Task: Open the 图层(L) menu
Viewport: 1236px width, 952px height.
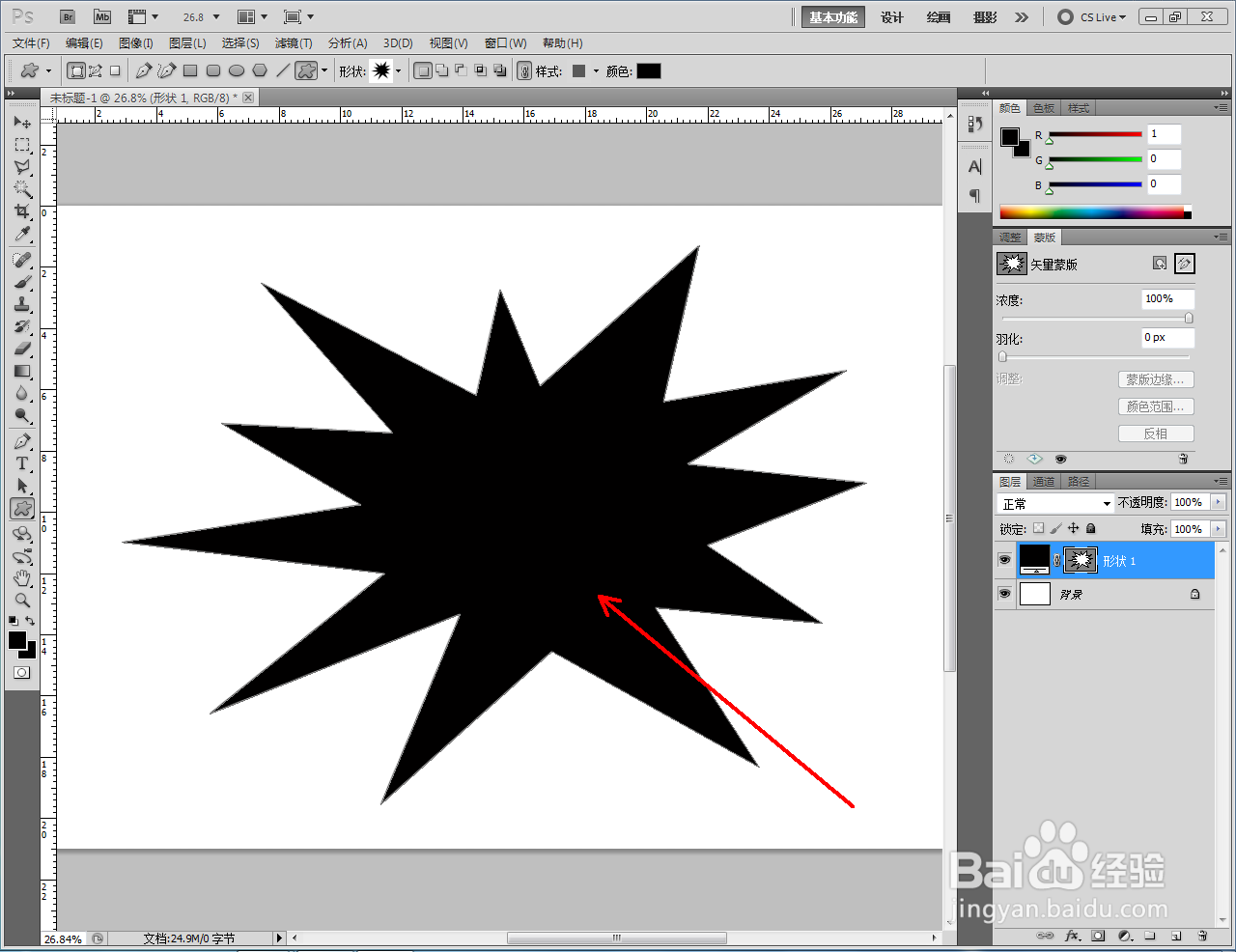Action: pyautogui.click(x=187, y=43)
